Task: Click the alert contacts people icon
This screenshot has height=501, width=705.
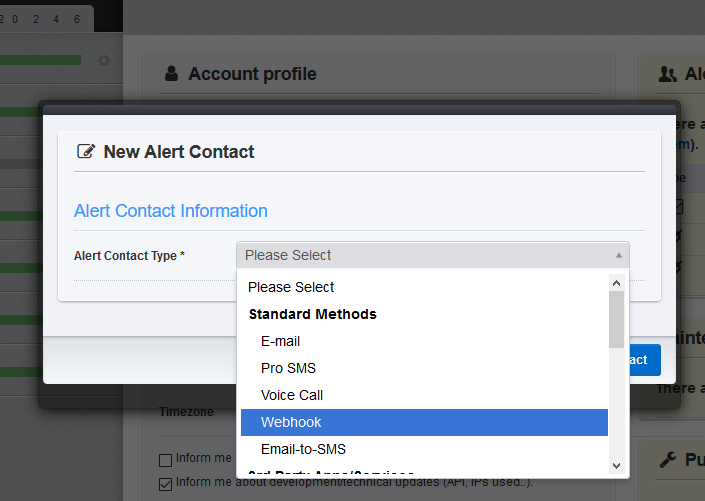Action: tap(667, 74)
